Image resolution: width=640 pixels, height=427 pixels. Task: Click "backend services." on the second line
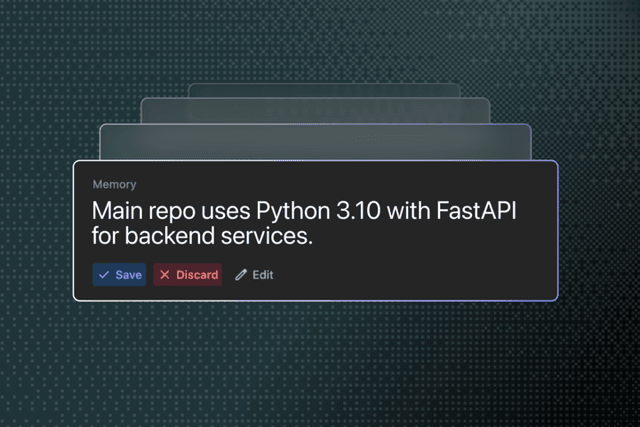[x=220, y=239]
